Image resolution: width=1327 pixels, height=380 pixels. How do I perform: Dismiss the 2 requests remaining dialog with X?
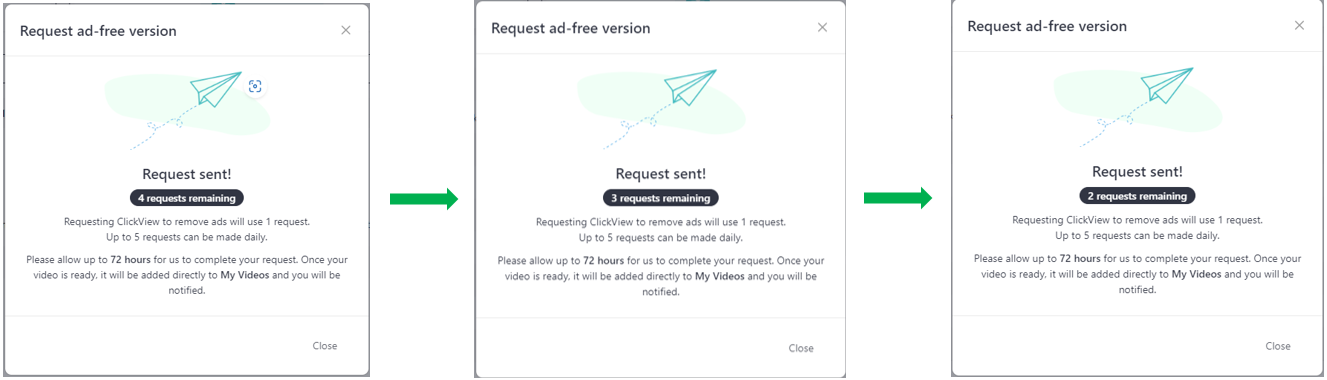(x=1299, y=25)
